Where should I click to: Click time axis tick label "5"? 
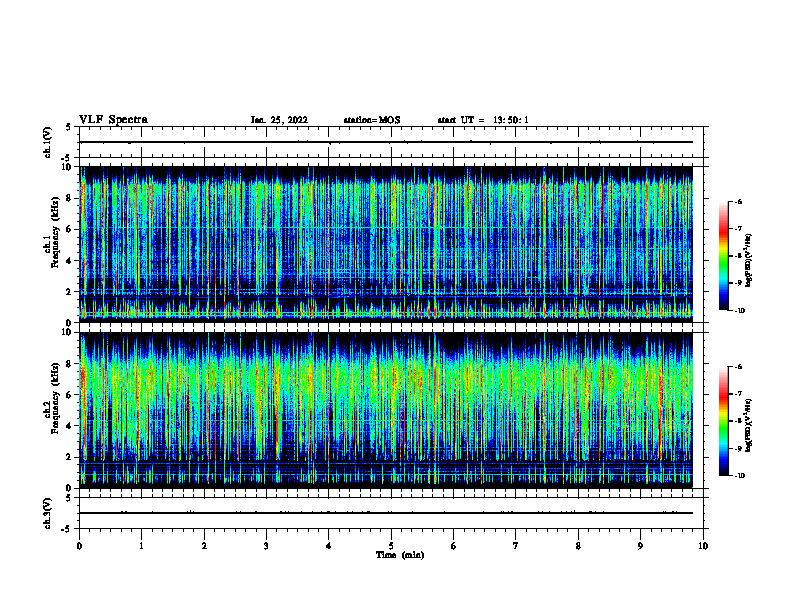click(391, 546)
